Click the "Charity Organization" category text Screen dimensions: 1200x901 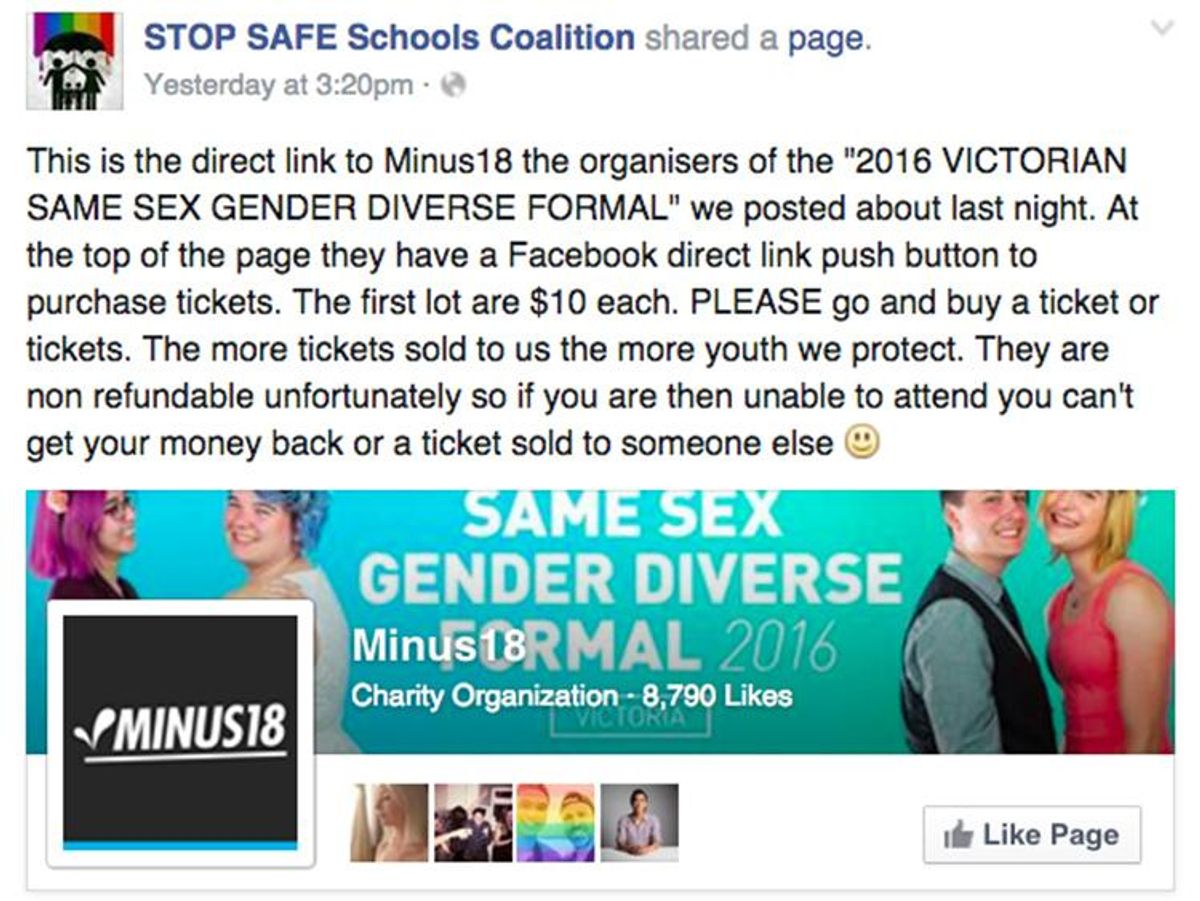(x=483, y=695)
